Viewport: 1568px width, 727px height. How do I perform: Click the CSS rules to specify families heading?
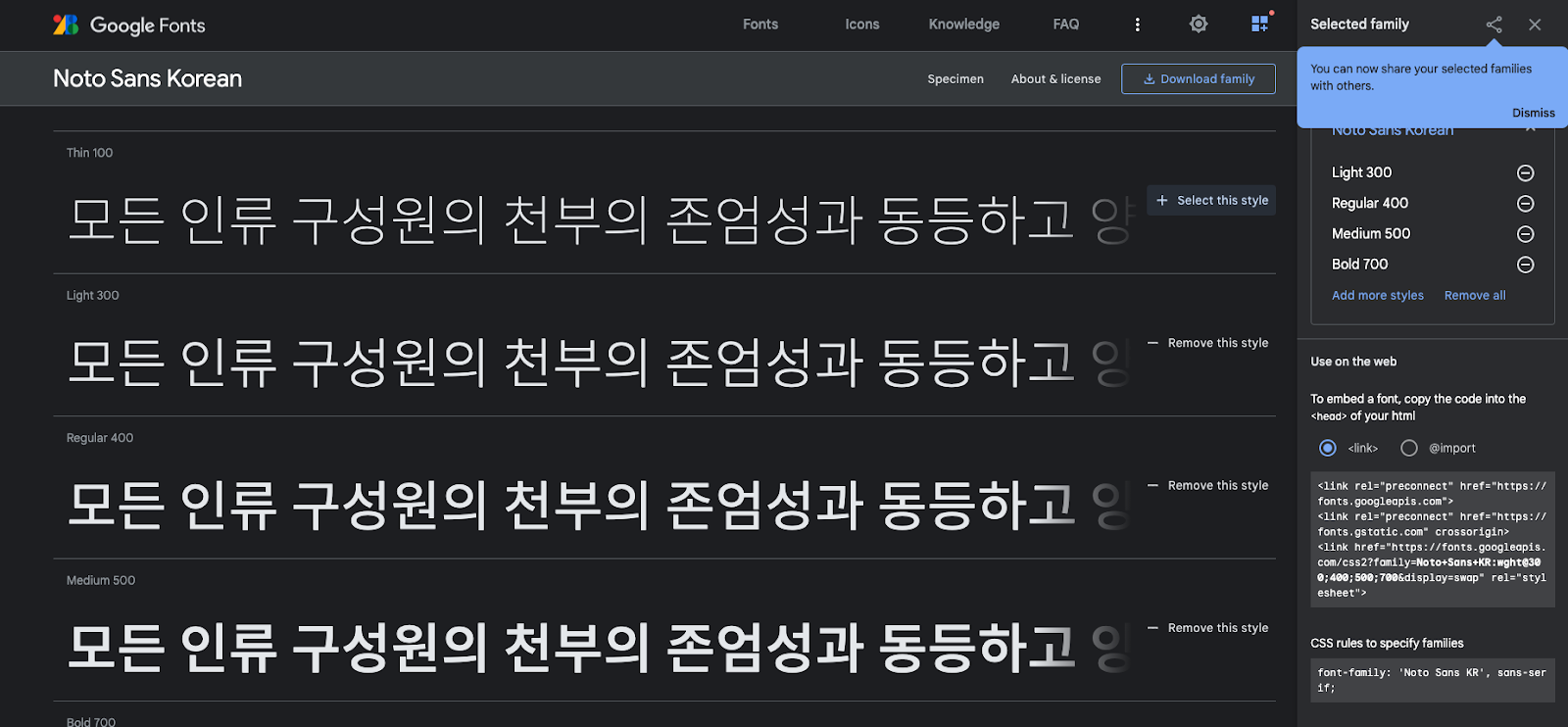click(x=1387, y=644)
